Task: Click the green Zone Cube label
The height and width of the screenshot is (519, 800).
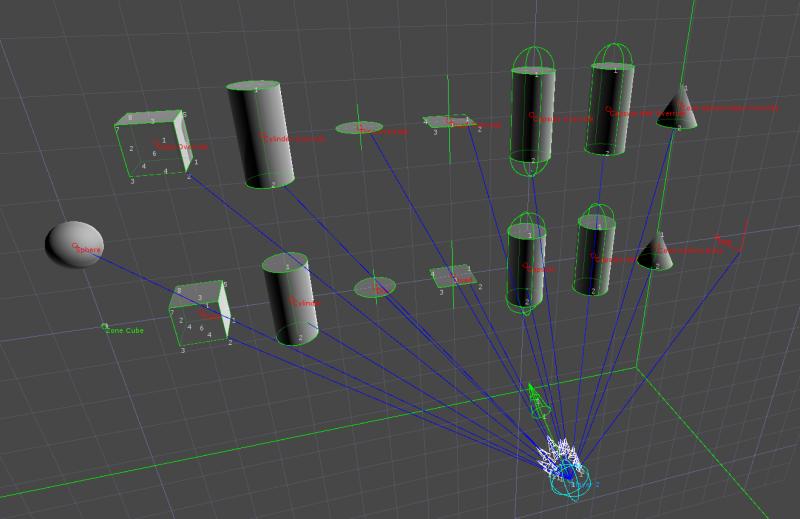Action: 128,328
